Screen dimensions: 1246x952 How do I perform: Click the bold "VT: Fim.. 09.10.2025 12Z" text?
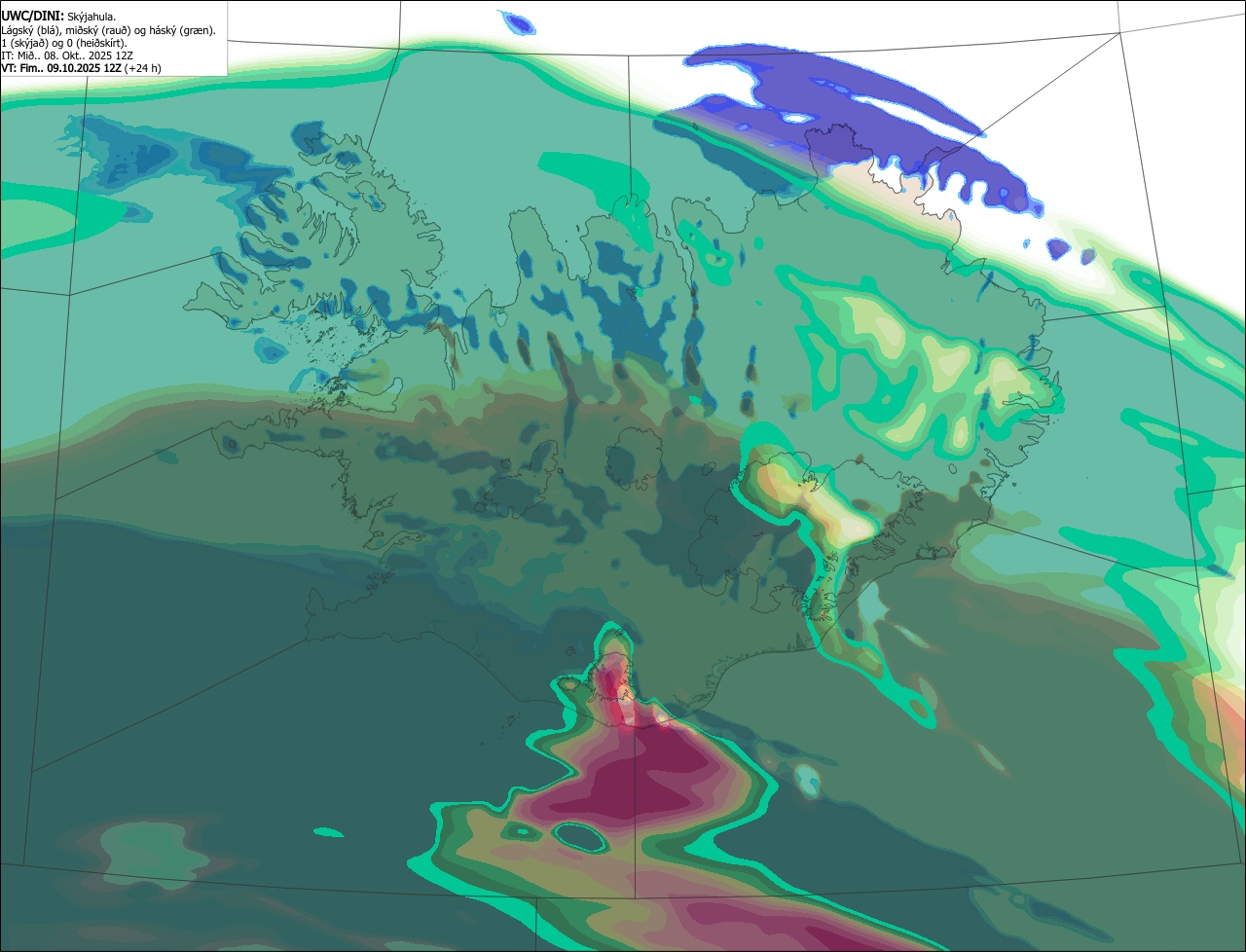coord(60,68)
